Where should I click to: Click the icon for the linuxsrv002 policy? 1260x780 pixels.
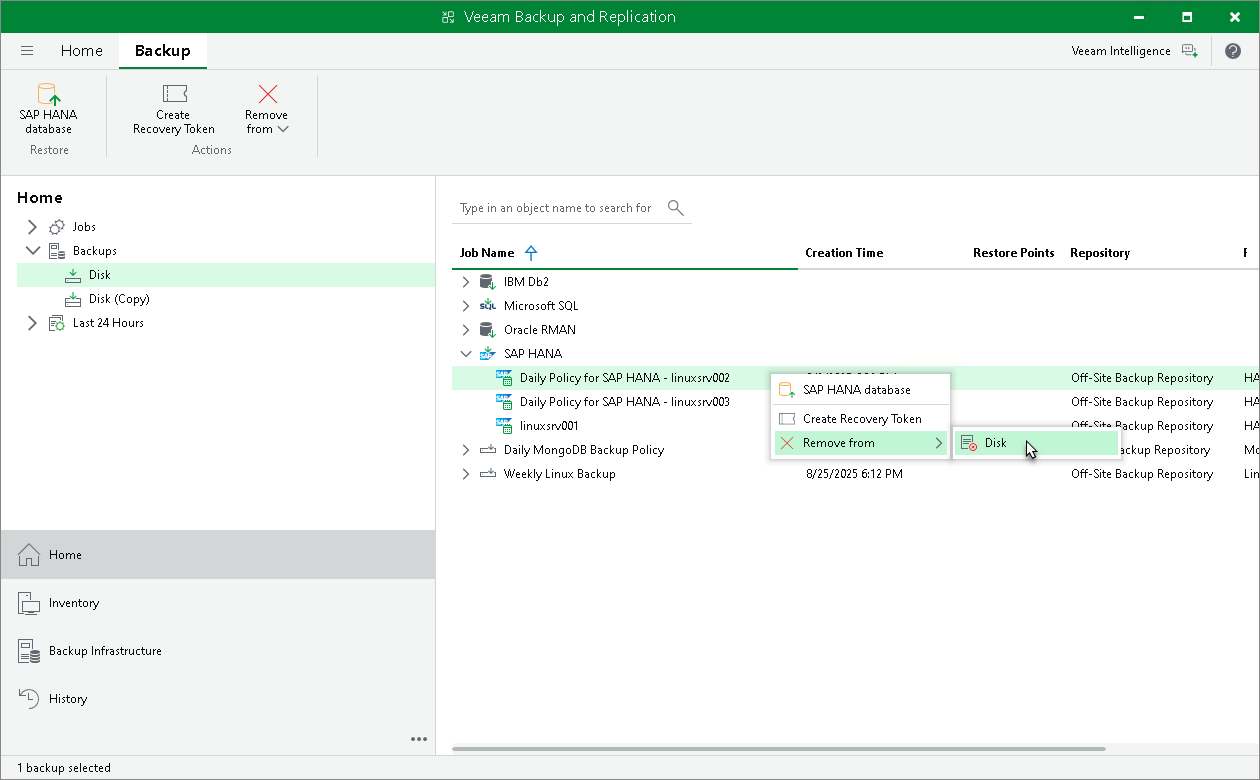[x=504, y=378]
